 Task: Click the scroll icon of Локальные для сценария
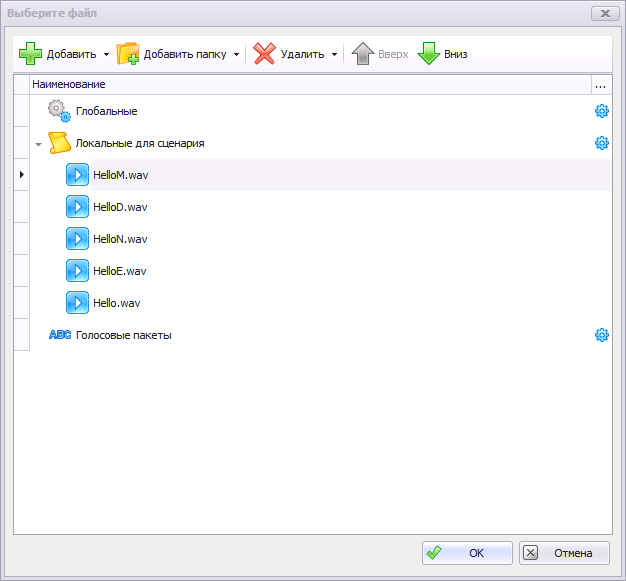[x=59, y=143]
